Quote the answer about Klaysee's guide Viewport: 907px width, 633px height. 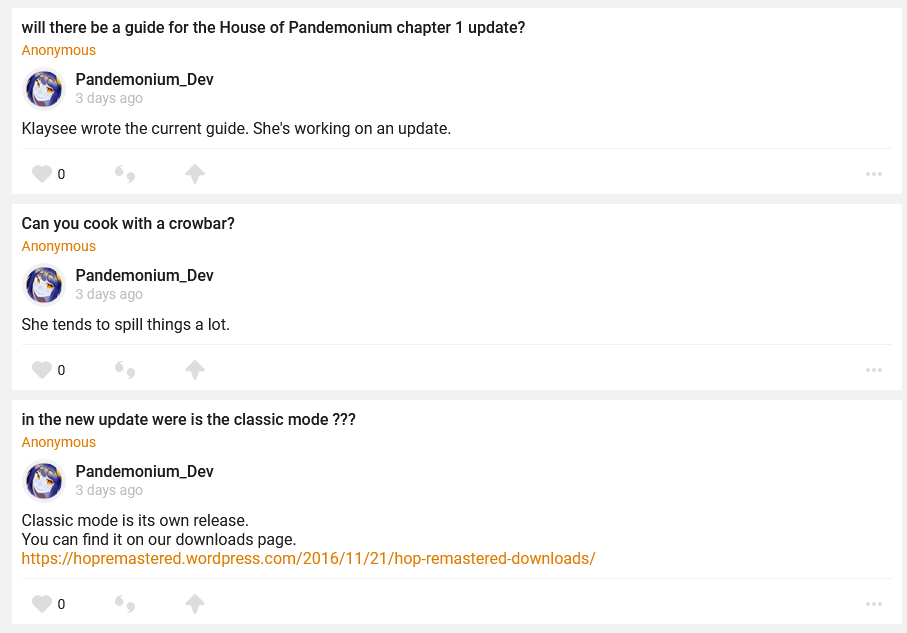125,175
